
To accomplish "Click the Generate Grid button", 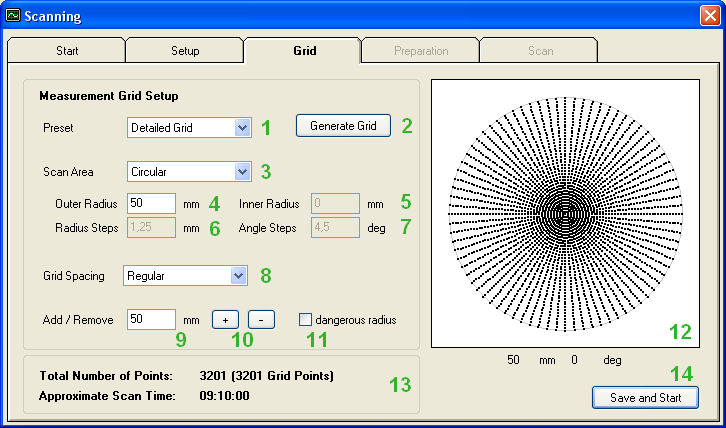I will pos(343,126).
